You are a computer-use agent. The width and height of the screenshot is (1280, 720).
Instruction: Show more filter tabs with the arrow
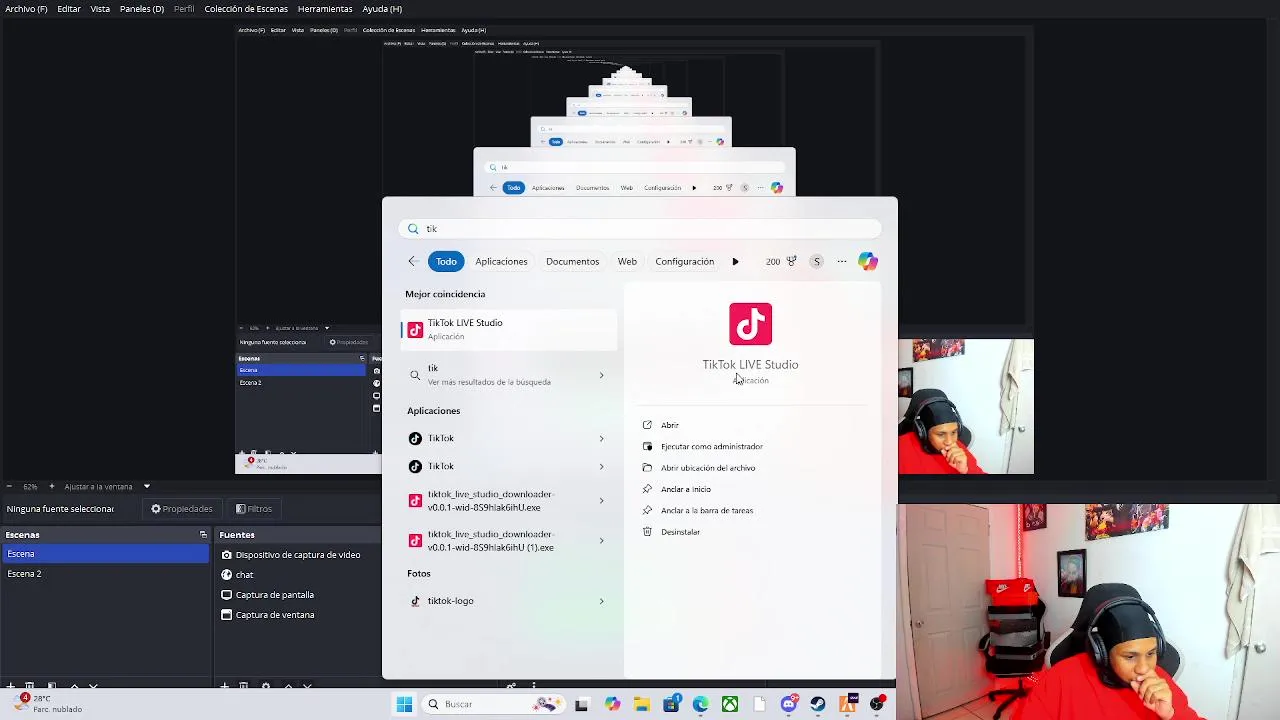tap(735, 261)
